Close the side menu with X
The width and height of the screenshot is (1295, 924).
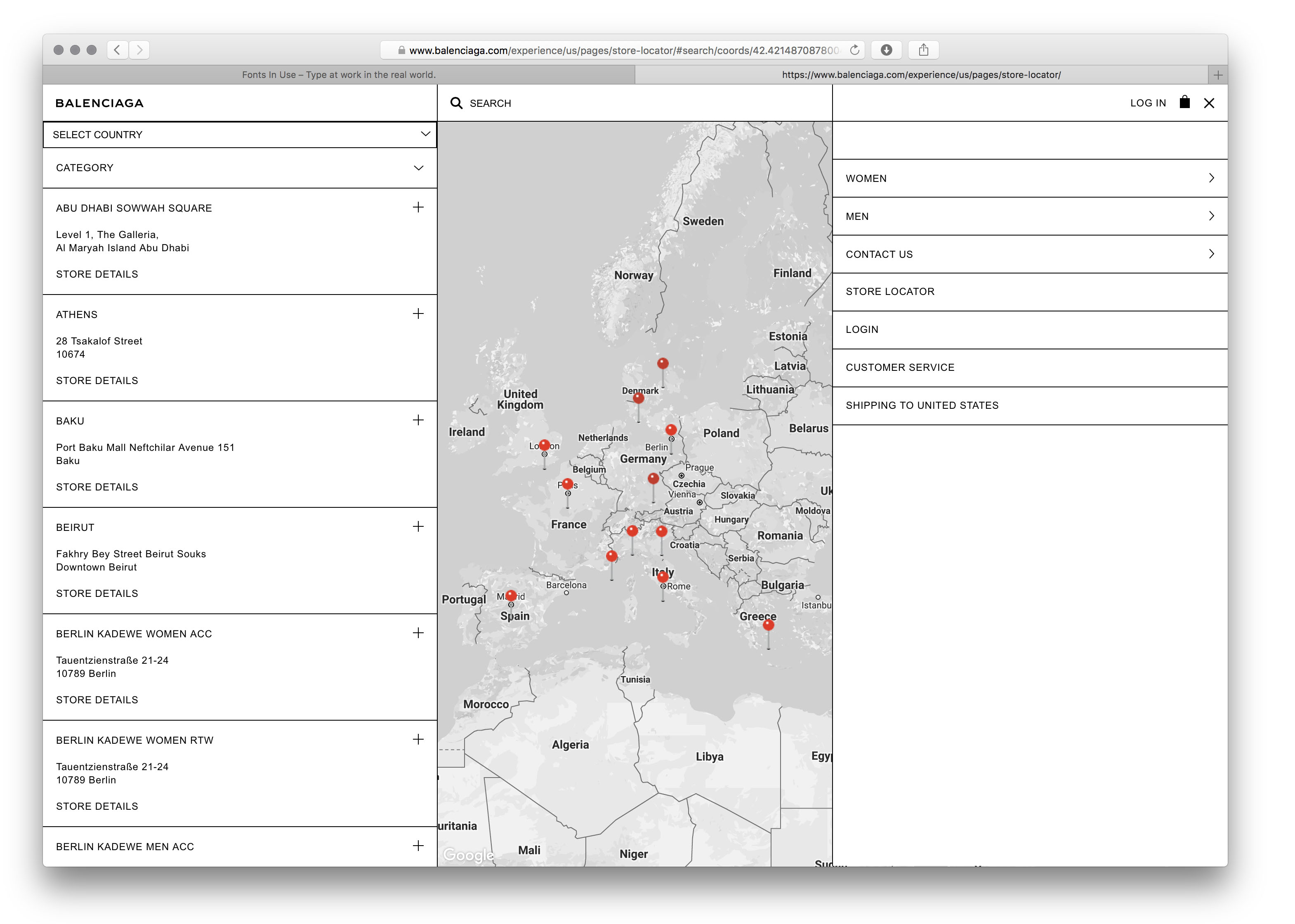point(1209,103)
